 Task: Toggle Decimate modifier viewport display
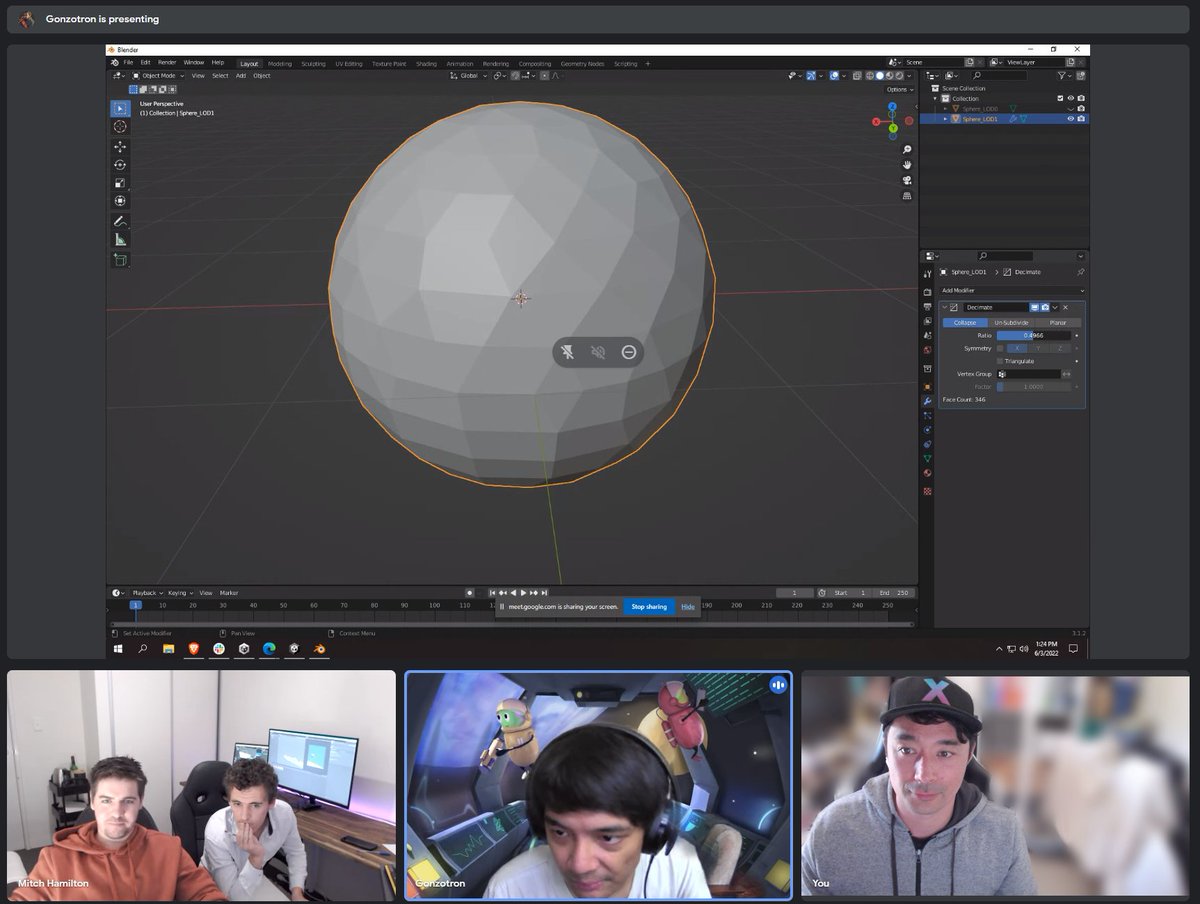(x=1034, y=307)
